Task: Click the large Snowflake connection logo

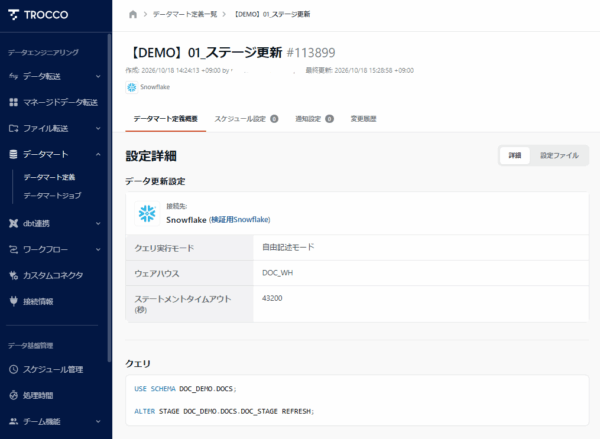Action: [147, 214]
